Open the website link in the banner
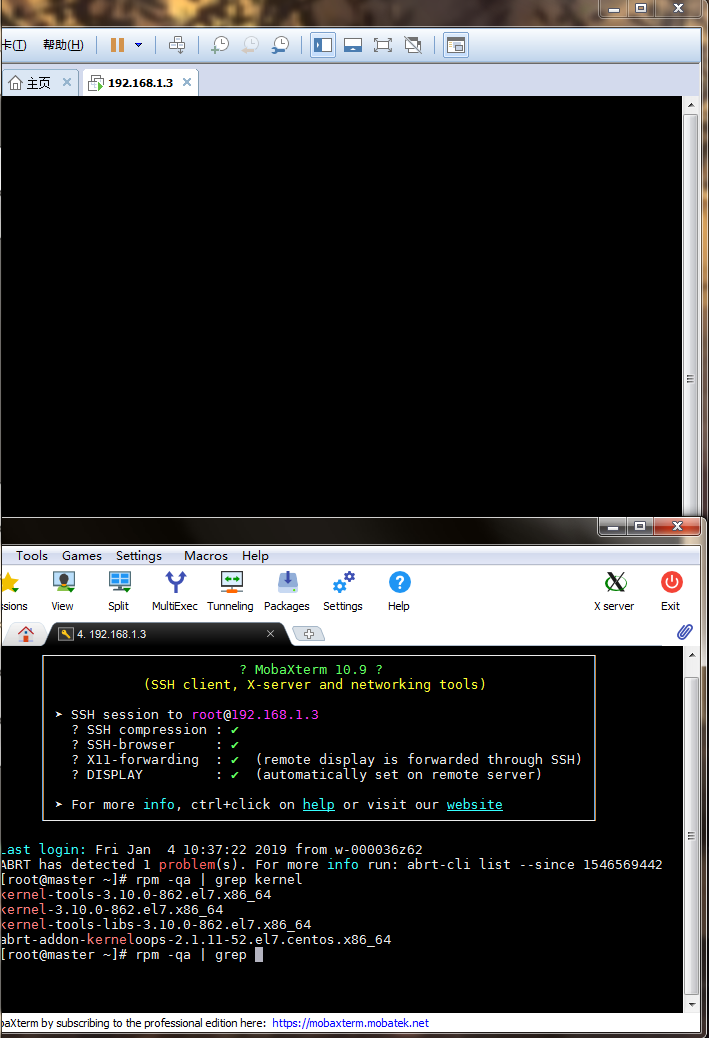The height and width of the screenshot is (1038, 709). pyautogui.click(x=475, y=804)
